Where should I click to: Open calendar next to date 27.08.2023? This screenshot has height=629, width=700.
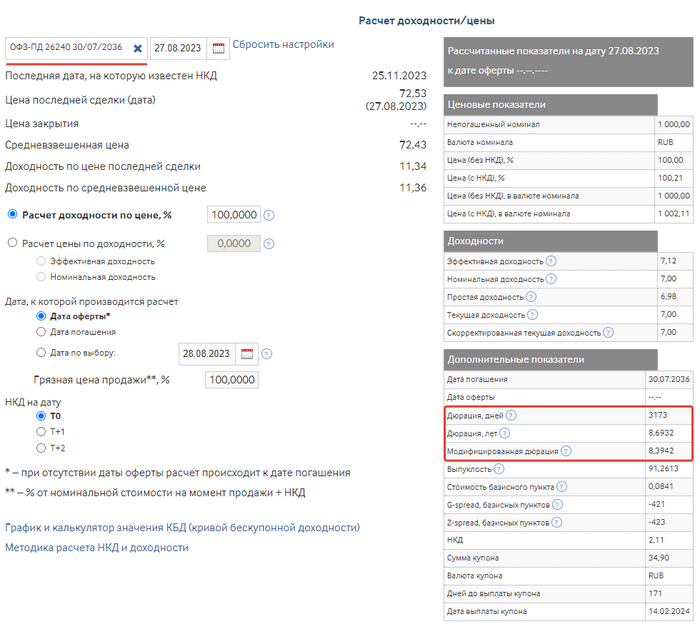(x=218, y=48)
